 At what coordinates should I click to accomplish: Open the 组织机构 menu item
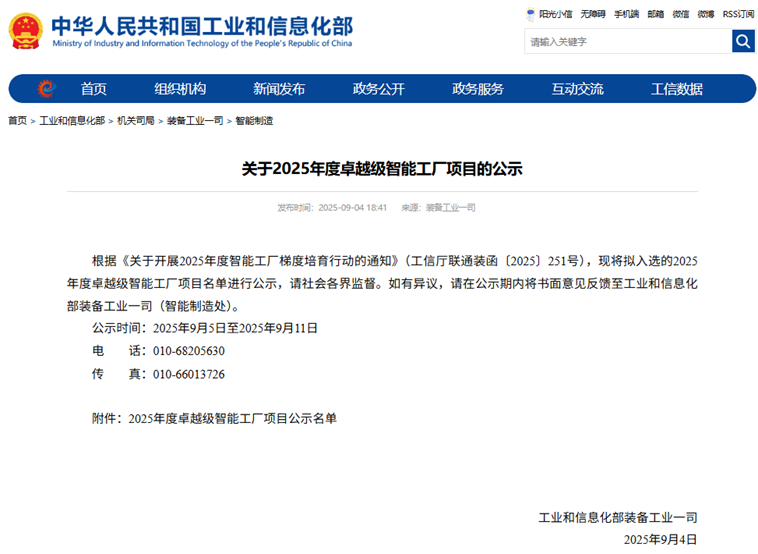click(180, 89)
